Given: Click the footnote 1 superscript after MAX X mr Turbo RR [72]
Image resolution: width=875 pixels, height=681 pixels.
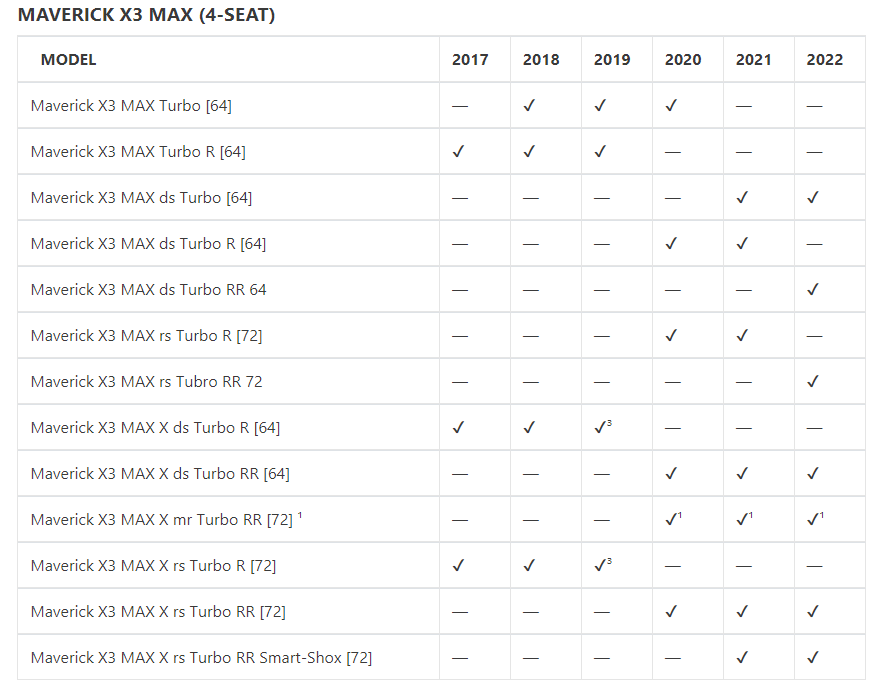Looking at the screenshot, I should tap(300, 516).
